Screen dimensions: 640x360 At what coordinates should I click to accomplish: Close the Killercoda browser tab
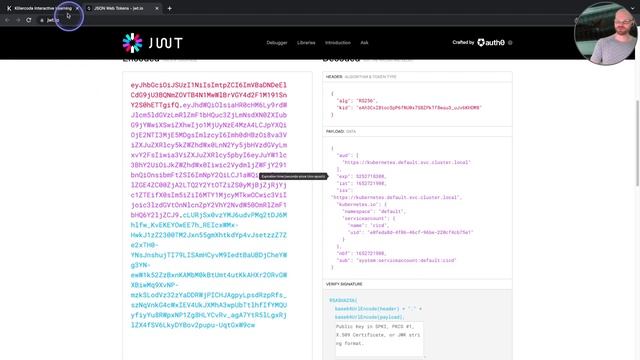pyautogui.click(x=77, y=8)
